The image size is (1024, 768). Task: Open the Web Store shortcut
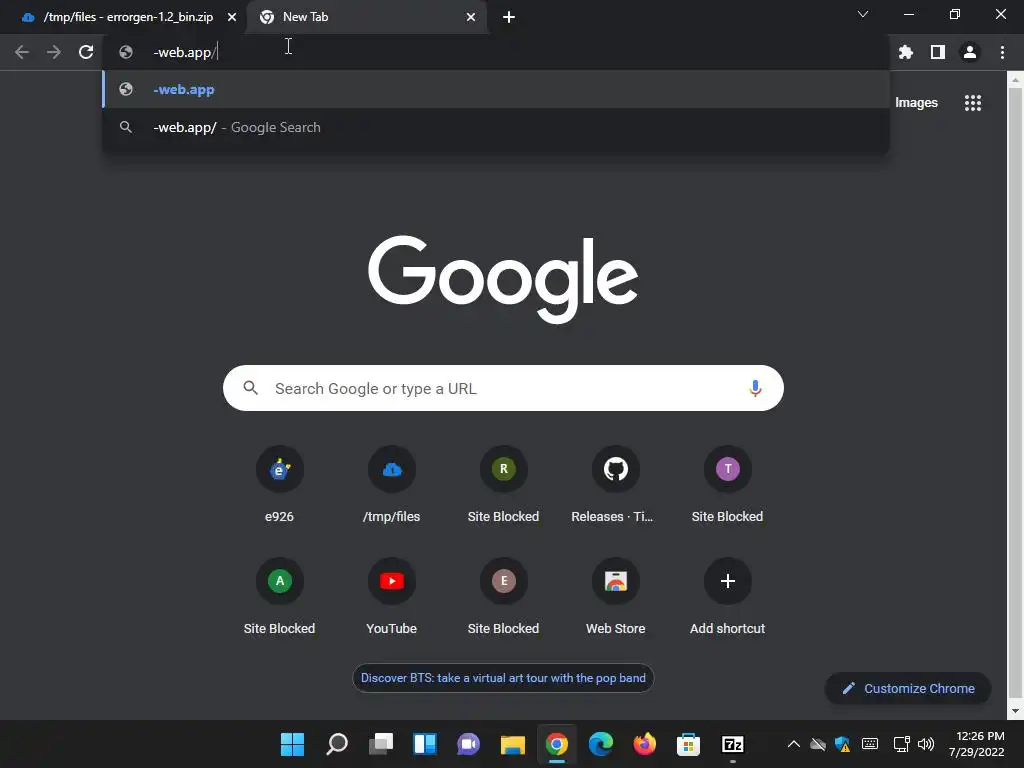click(x=615, y=596)
